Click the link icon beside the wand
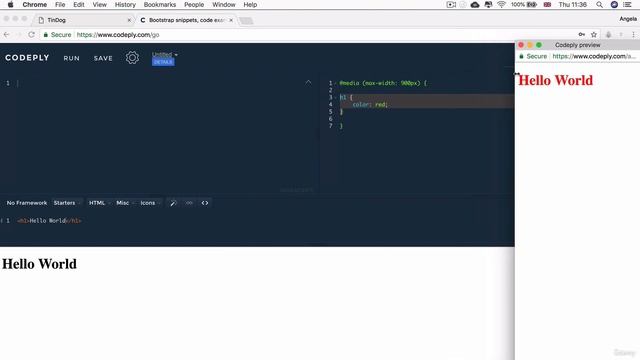The height and width of the screenshot is (360, 640). pyautogui.click(x=189, y=203)
